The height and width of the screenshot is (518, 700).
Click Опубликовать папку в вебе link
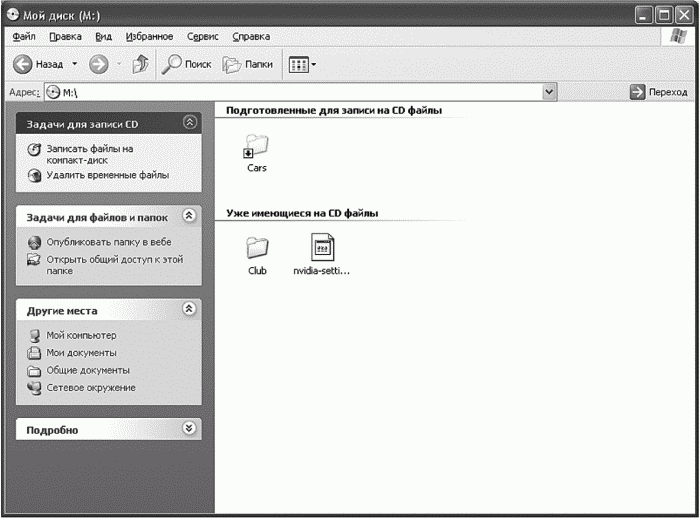click(109, 242)
